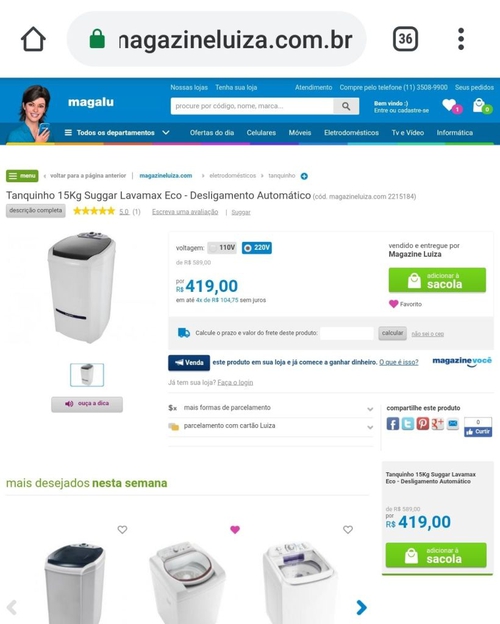Select the 110V voltage option
Image resolution: width=500 pixels, height=624 pixels.
click(x=223, y=248)
